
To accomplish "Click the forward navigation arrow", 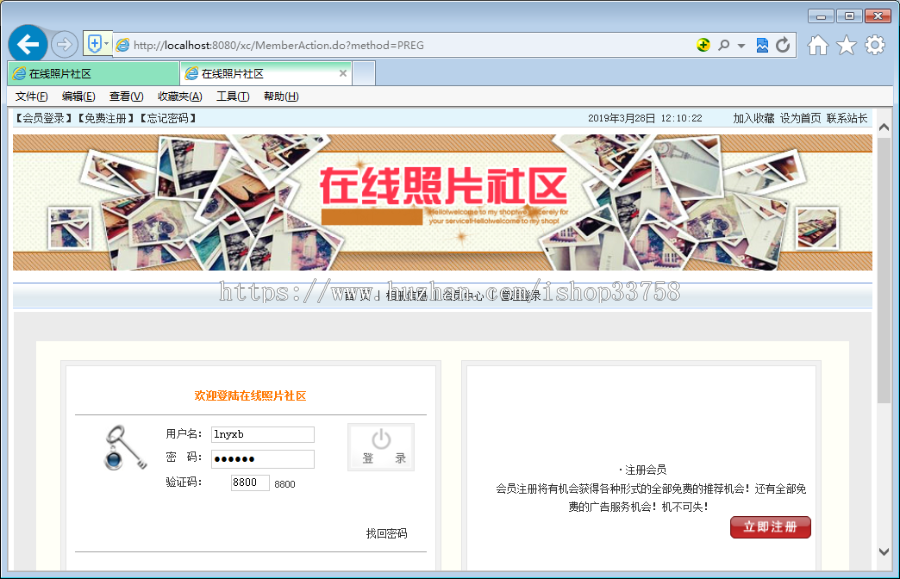I will 62,44.
